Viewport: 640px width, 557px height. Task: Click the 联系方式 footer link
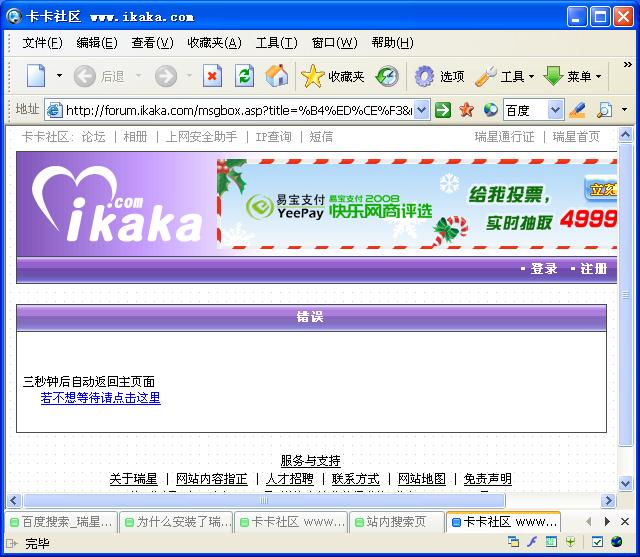coord(356,479)
